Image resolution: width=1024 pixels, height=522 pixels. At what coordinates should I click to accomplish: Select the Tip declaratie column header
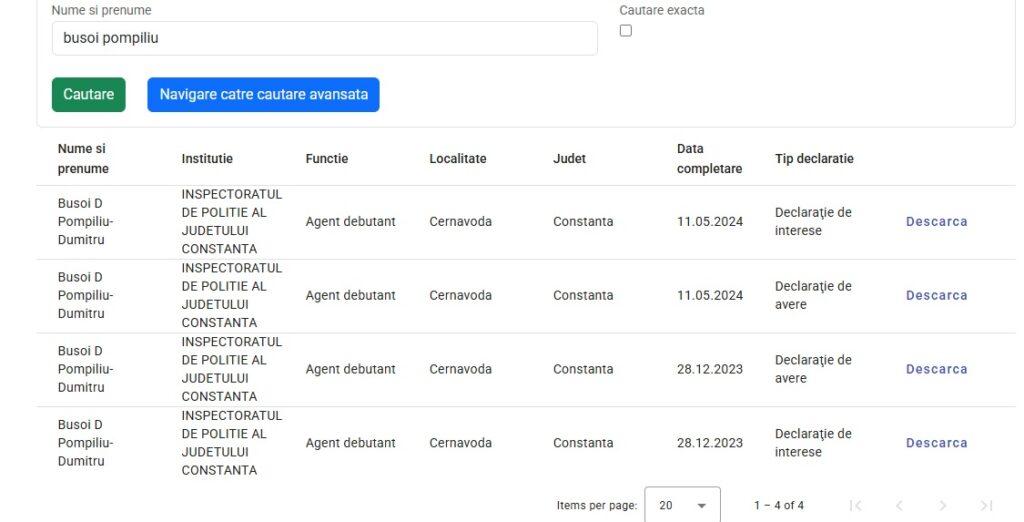pyautogui.click(x=814, y=159)
